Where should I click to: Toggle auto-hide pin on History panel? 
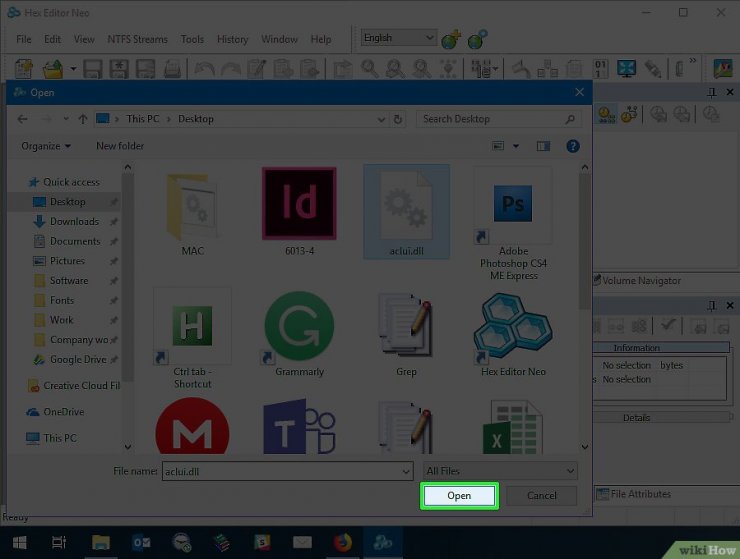tap(712, 92)
